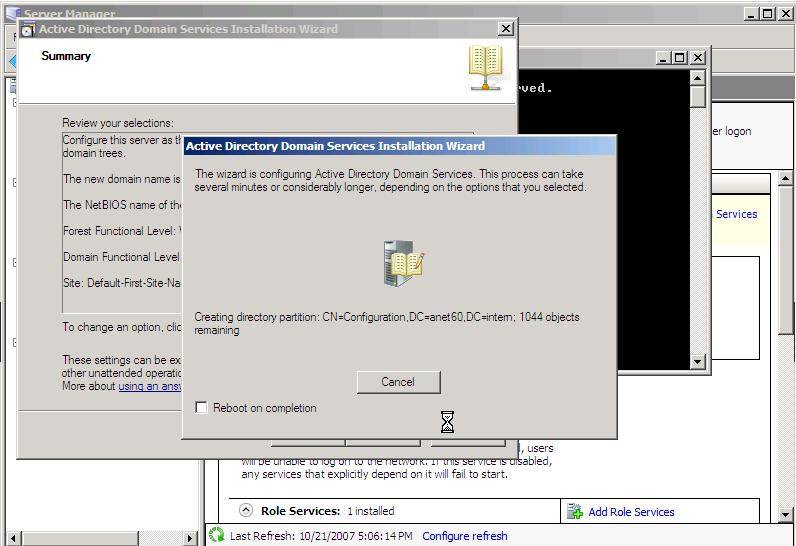Click the Site: Default-First-Site line in the summary box

click(122, 283)
